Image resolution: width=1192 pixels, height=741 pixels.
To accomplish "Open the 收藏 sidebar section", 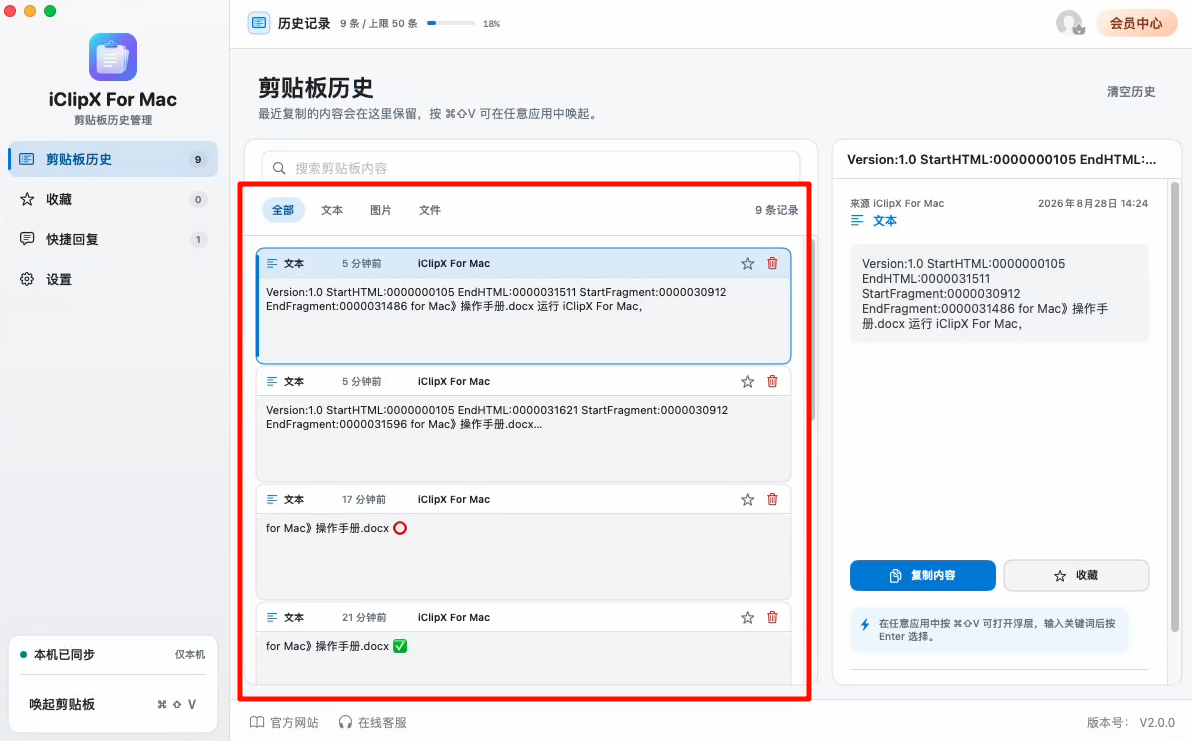I will pyautogui.click(x=113, y=199).
